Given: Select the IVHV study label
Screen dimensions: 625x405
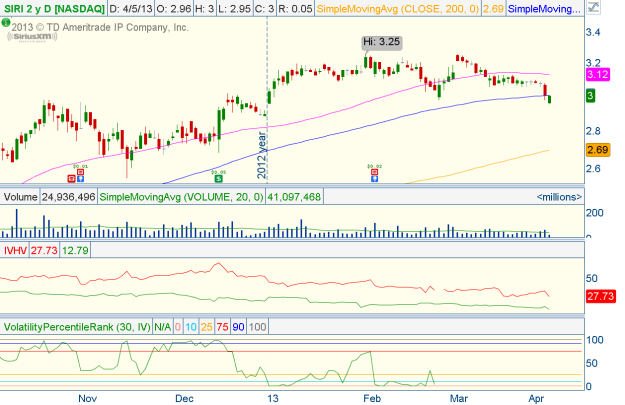Looking at the screenshot, I should coord(14,247).
